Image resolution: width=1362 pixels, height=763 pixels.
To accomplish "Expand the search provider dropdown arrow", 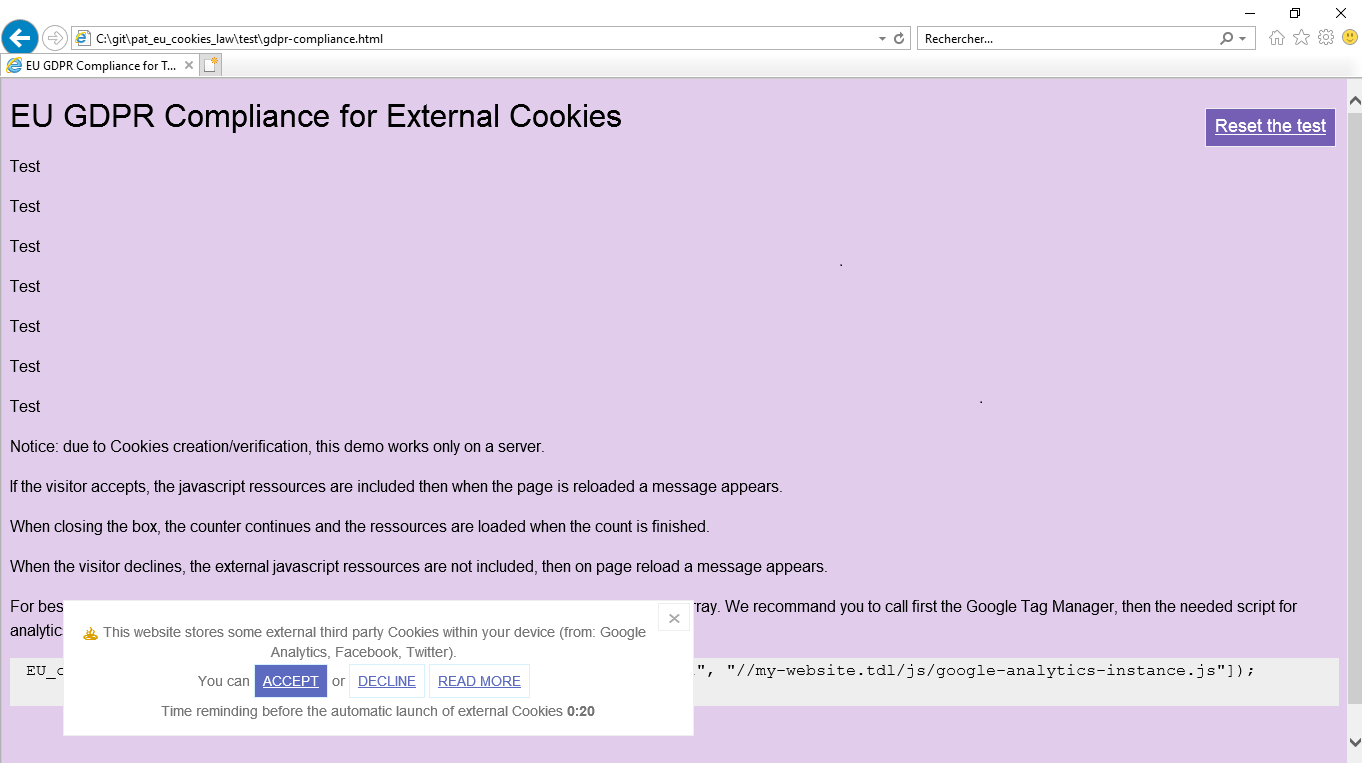I will pyautogui.click(x=1243, y=39).
